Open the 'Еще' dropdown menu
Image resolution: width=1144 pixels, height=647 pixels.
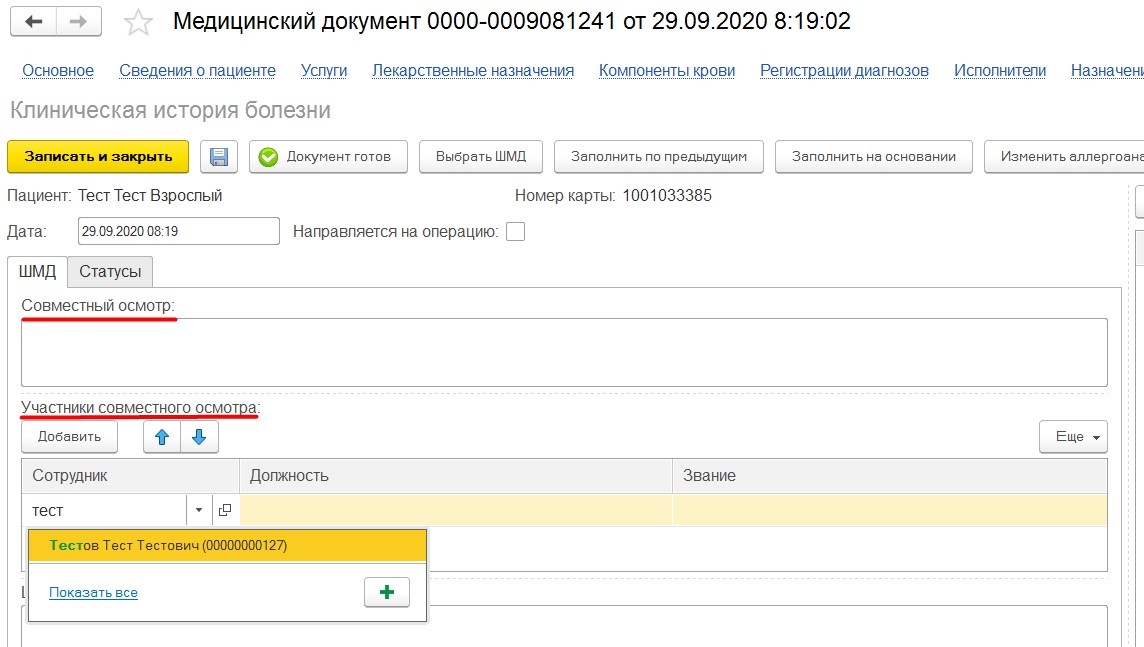tap(1073, 437)
